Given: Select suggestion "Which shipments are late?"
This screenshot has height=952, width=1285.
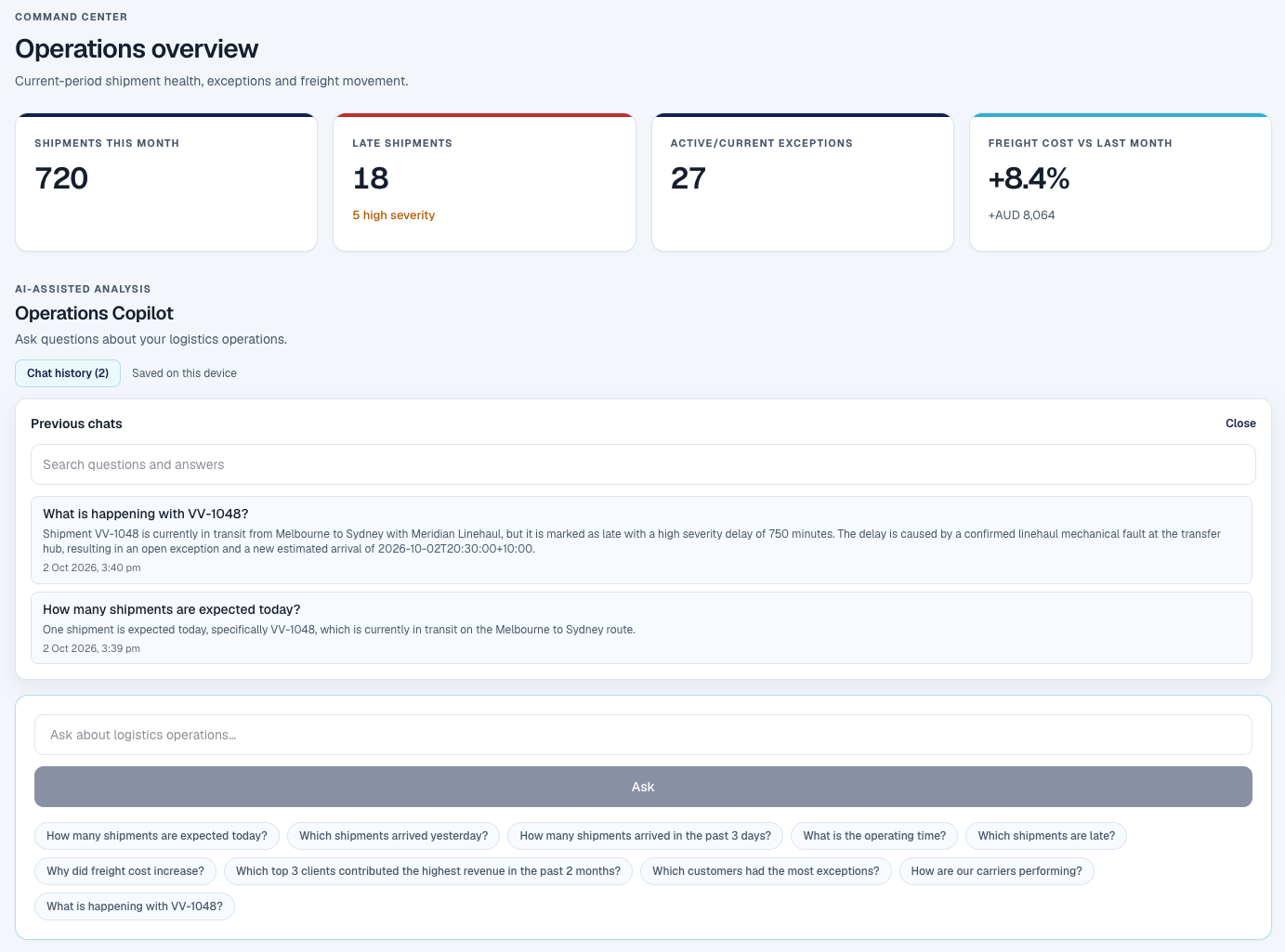Looking at the screenshot, I should [x=1046, y=836].
